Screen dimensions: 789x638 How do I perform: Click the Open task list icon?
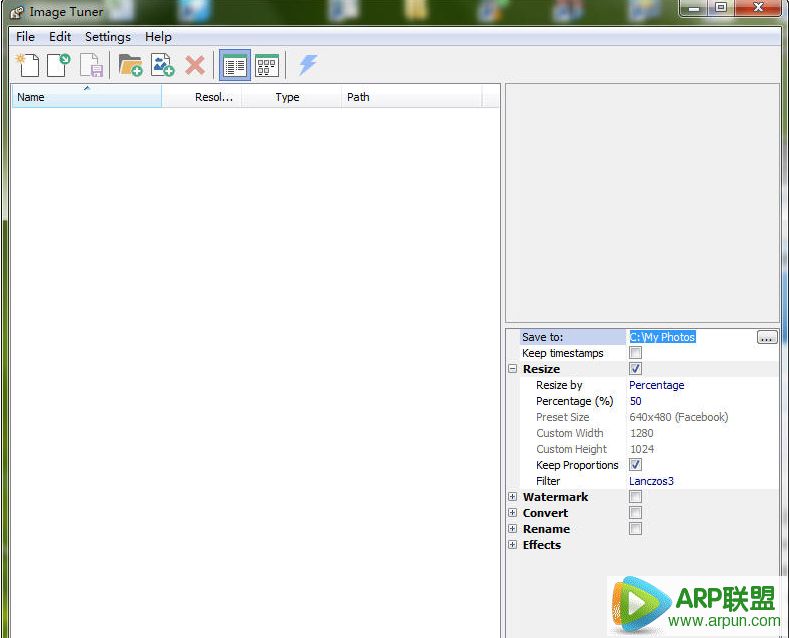[59, 65]
